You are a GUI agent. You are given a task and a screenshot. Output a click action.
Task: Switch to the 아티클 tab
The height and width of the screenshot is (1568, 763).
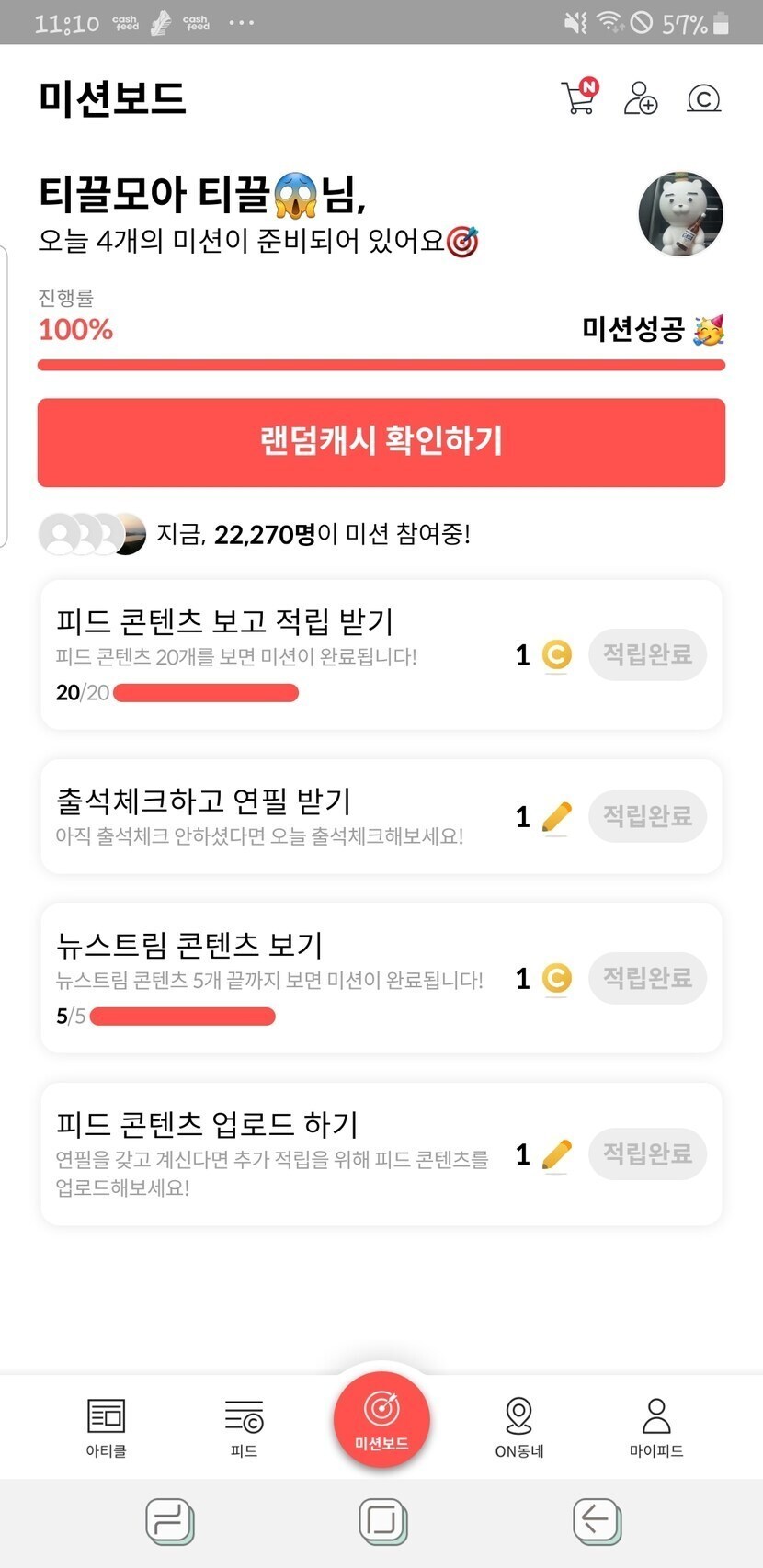click(106, 1426)
